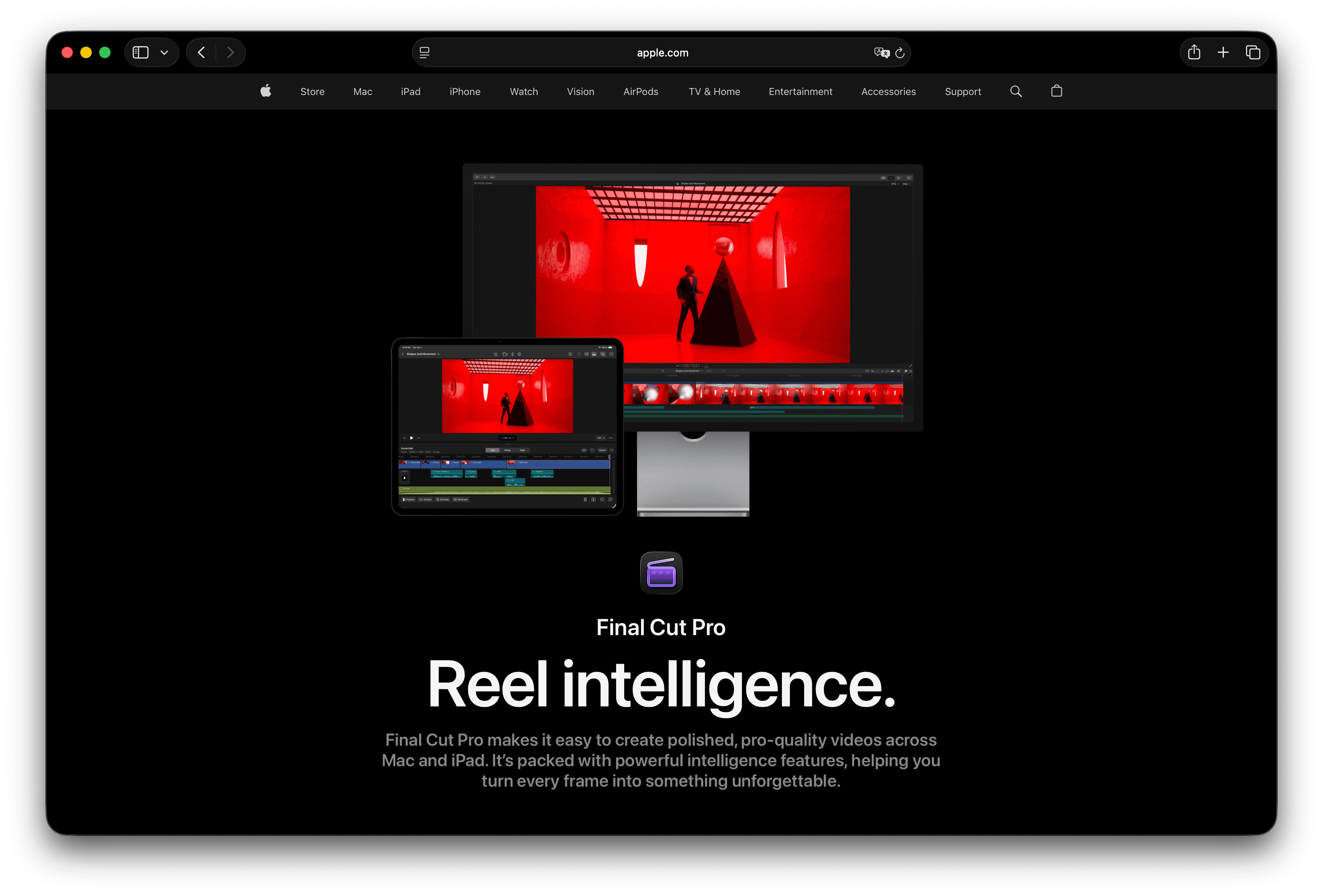This screenshot has width=1323, height=896.
Task: Expand the sidebar tab group dropdown arrow
Action: tap(165, 53)
